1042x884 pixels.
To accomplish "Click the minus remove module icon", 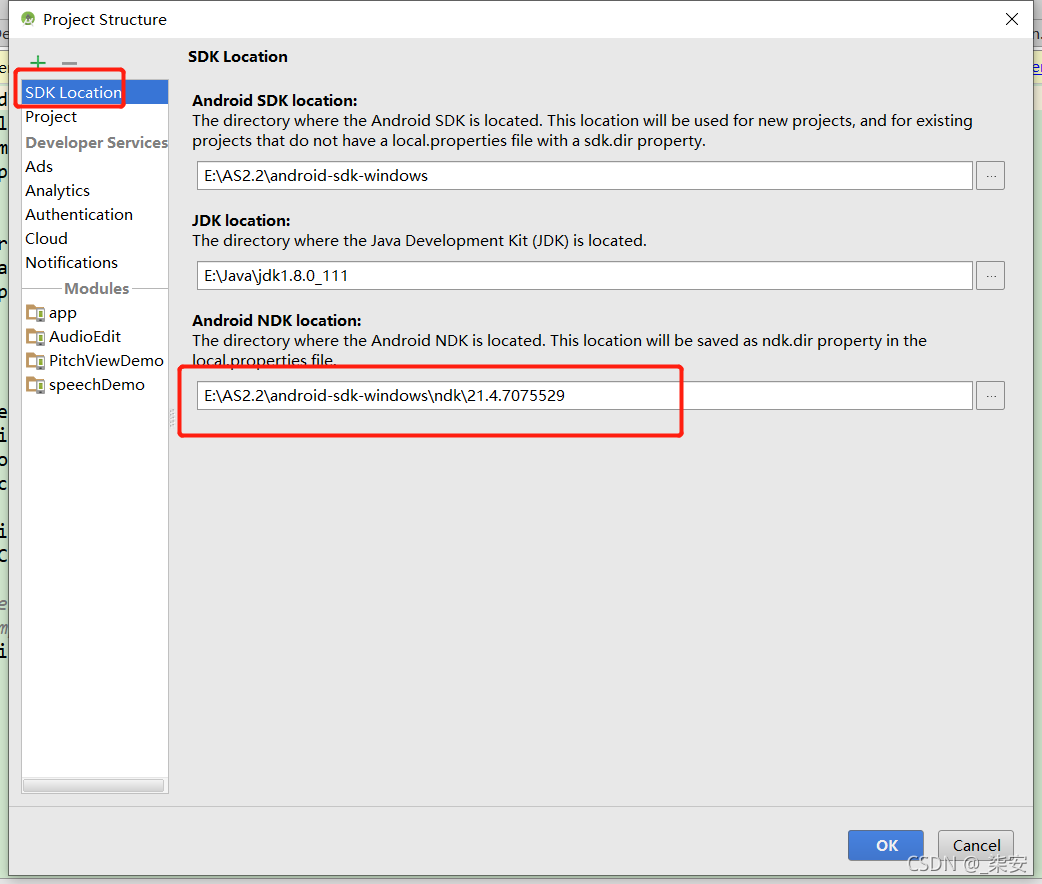I will click(69, 63).
